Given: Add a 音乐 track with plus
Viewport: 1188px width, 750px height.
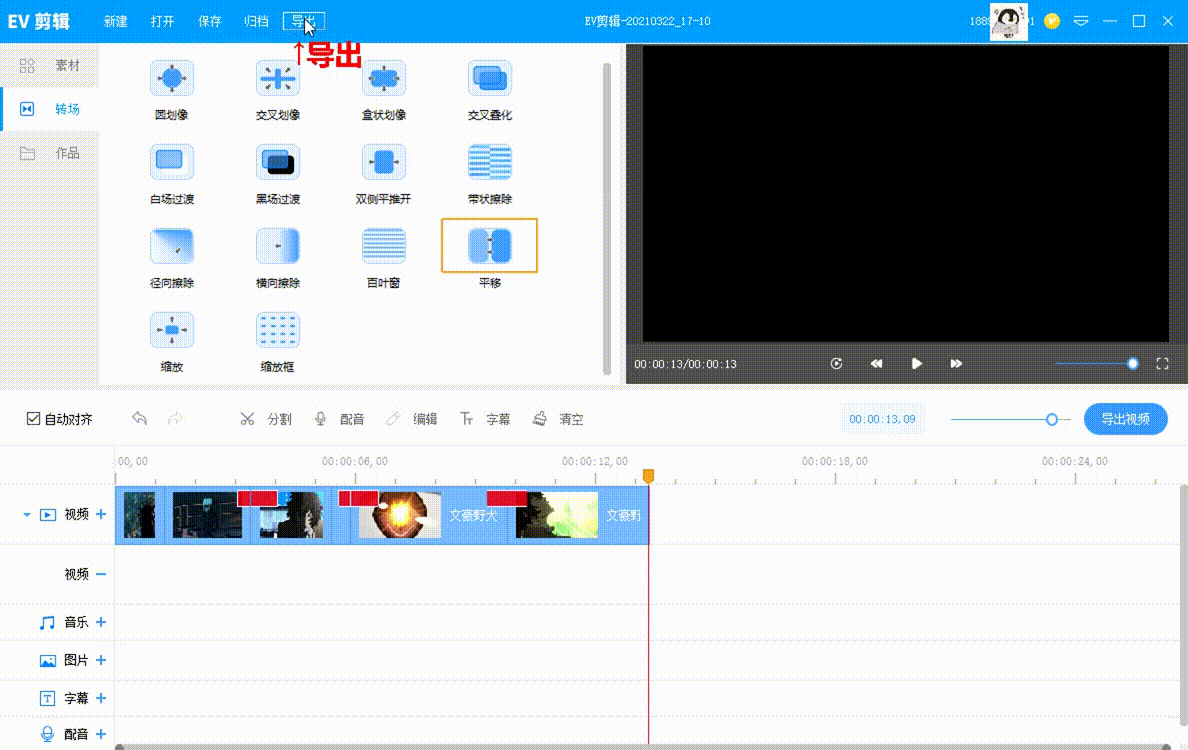Looking at the screenshot, I should tap(101, 622).
